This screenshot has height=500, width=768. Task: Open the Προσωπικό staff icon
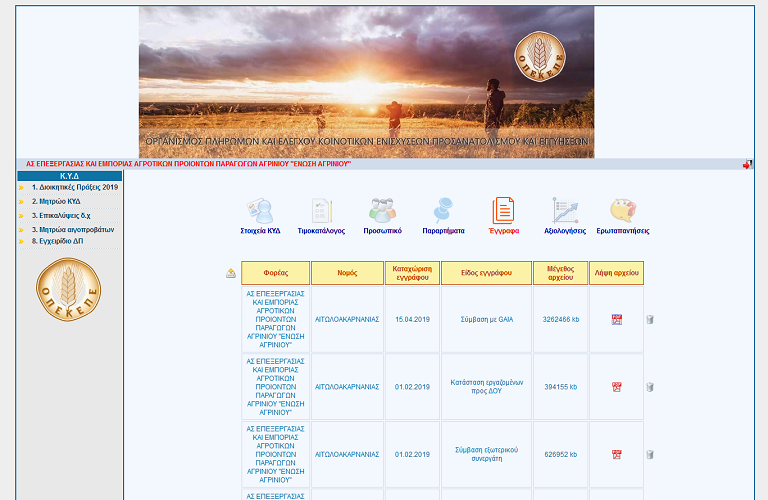pyautogui.click(x=382, y=211)
